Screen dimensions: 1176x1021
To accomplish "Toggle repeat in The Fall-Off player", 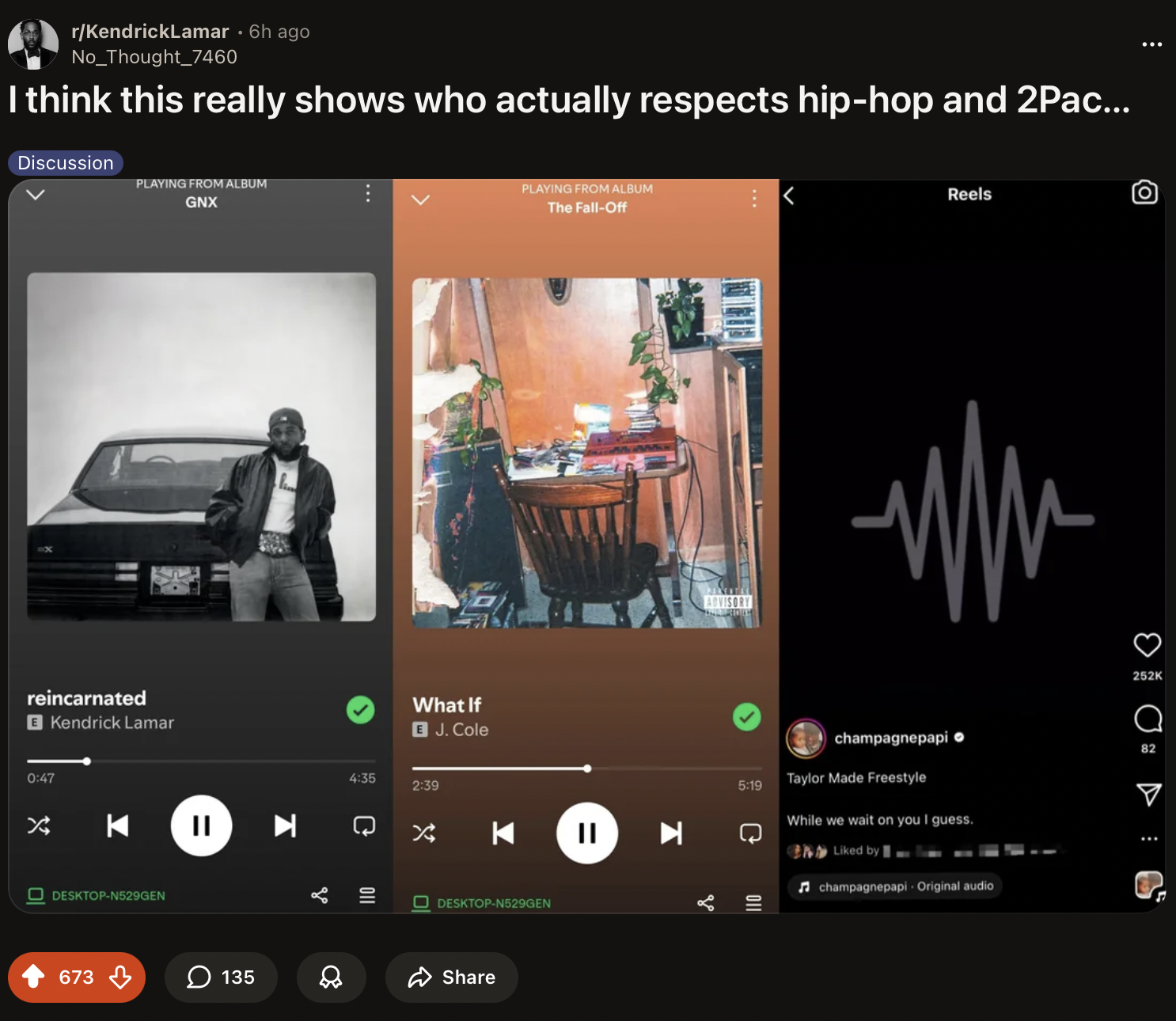I will coord(750,833).
